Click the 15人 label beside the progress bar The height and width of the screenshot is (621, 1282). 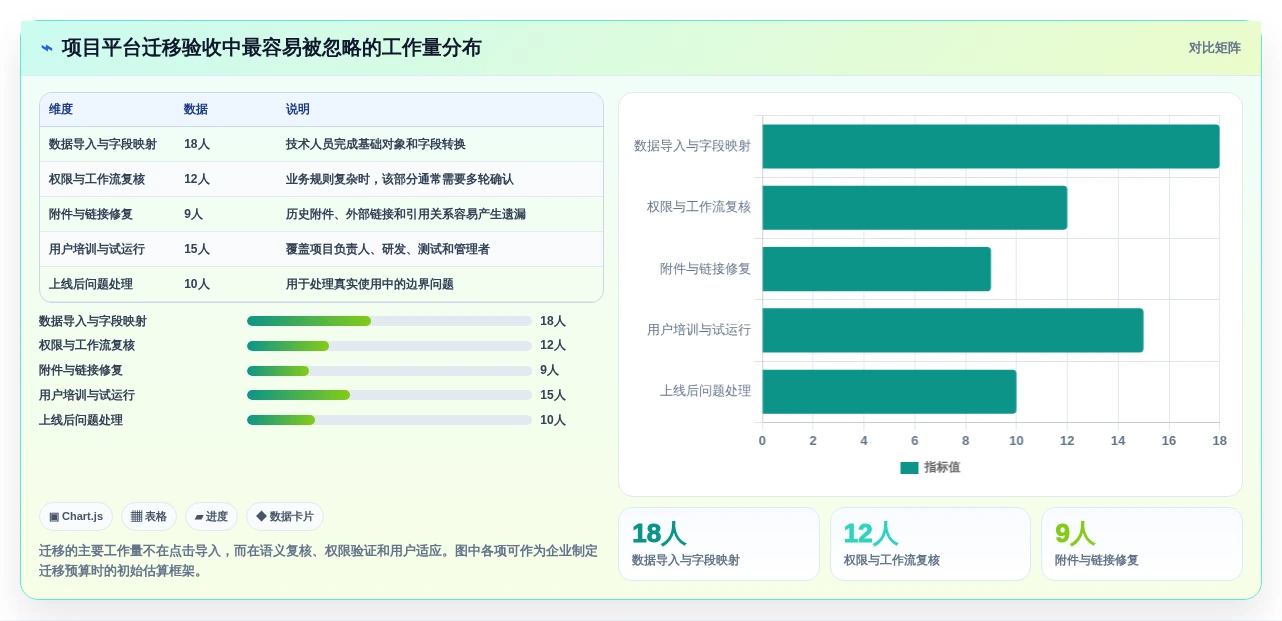pos(553,395)
